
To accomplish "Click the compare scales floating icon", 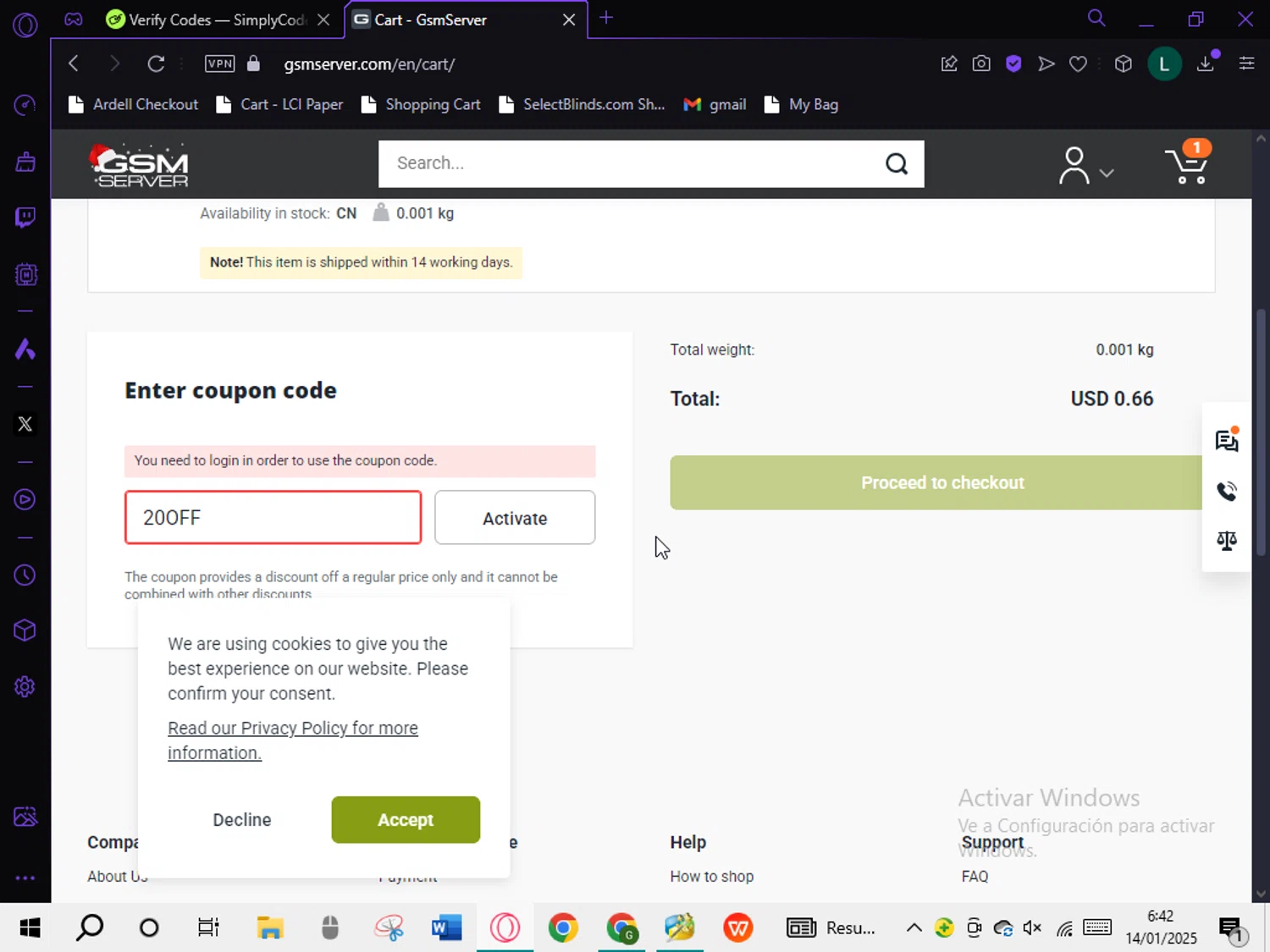I will point(1227,541).
